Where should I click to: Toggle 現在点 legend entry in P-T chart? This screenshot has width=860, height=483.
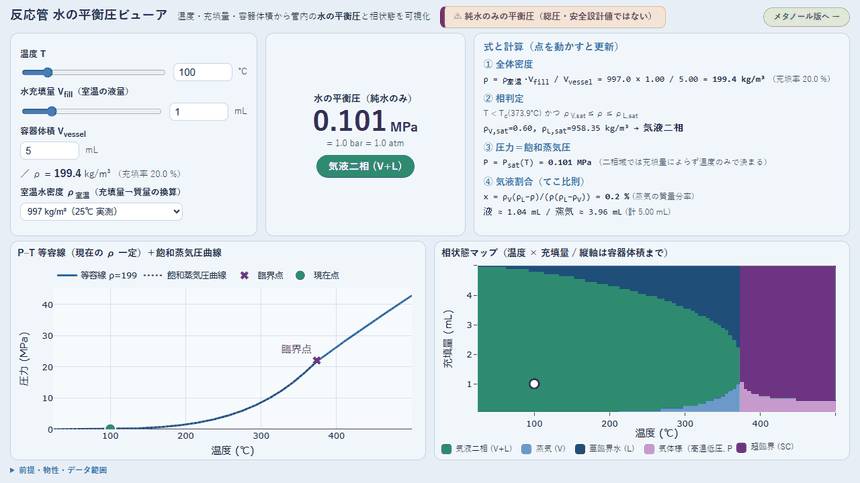tap(317, 275)
